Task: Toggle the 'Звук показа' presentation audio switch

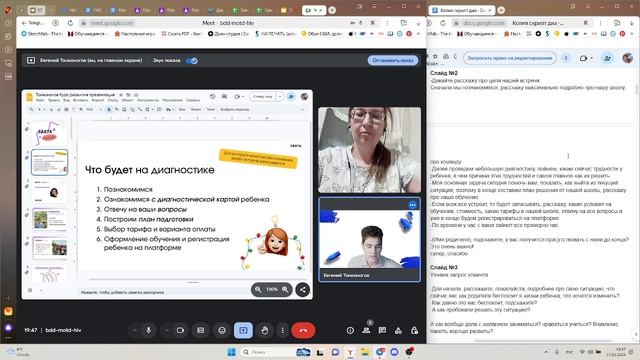Action: tap(191, 60)
